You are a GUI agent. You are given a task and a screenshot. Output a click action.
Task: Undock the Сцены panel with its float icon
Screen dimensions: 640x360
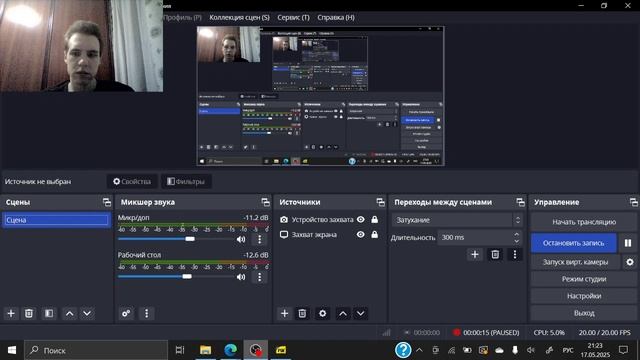pyautogui.click(x=107, y=202)
